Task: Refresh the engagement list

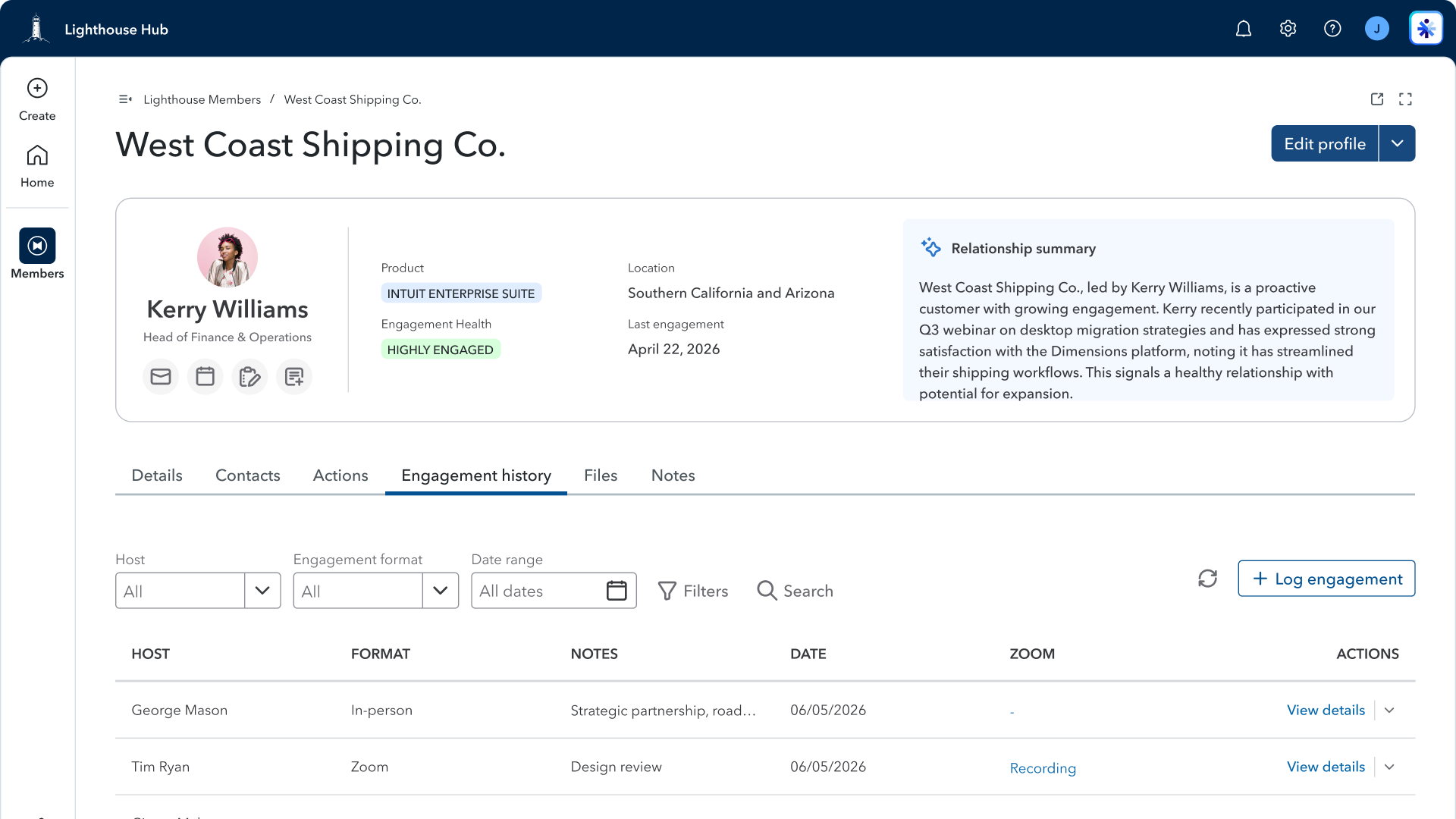Action: pyautogui.click(x=1208, y=579)
